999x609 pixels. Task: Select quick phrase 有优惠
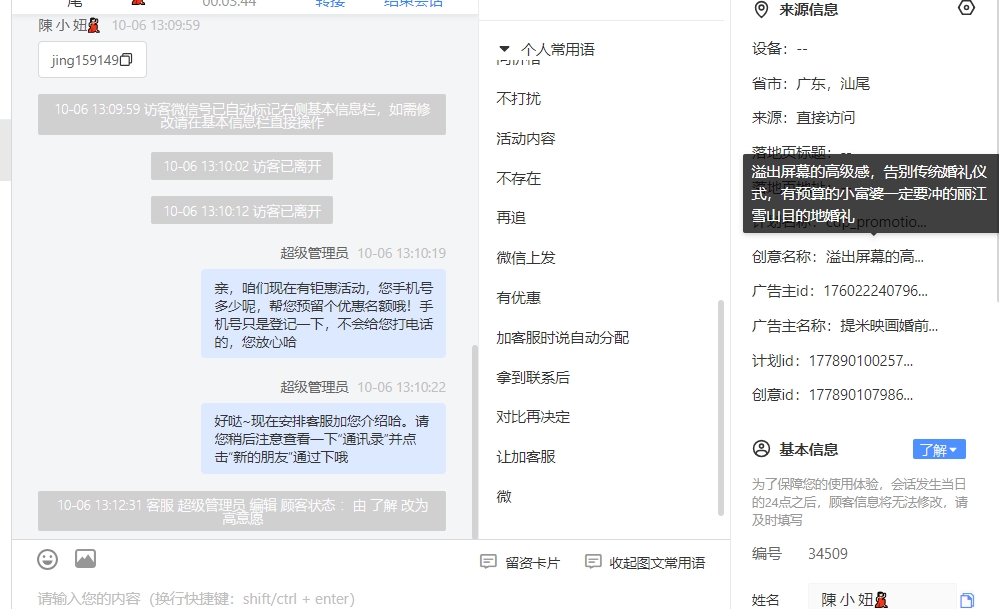coord(519,297)
